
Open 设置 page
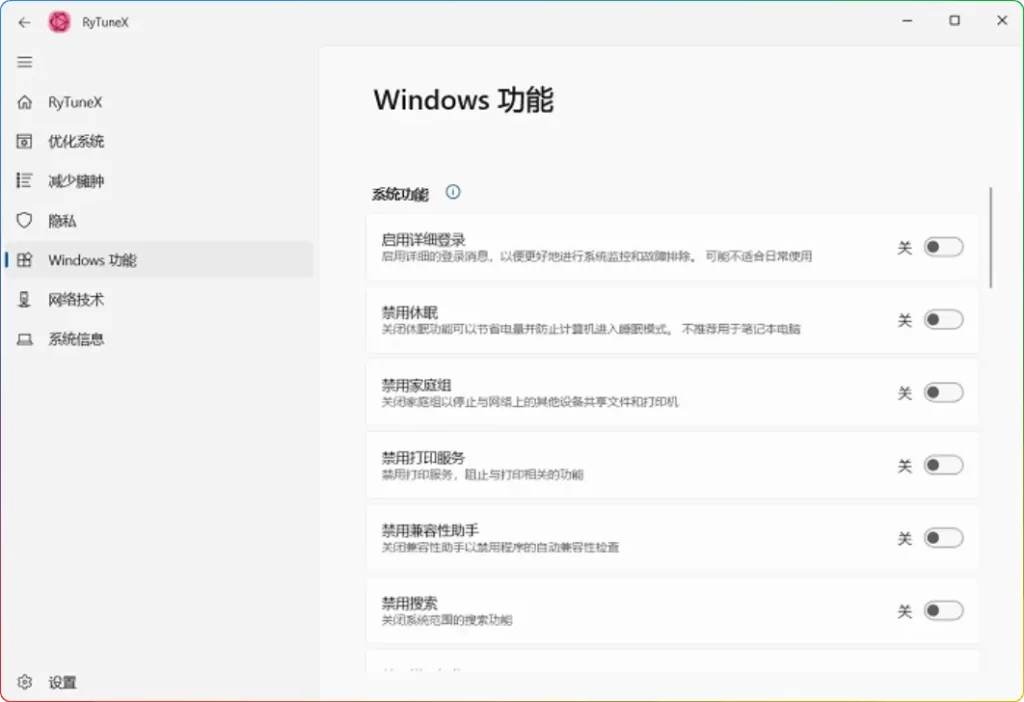(159, 682)
